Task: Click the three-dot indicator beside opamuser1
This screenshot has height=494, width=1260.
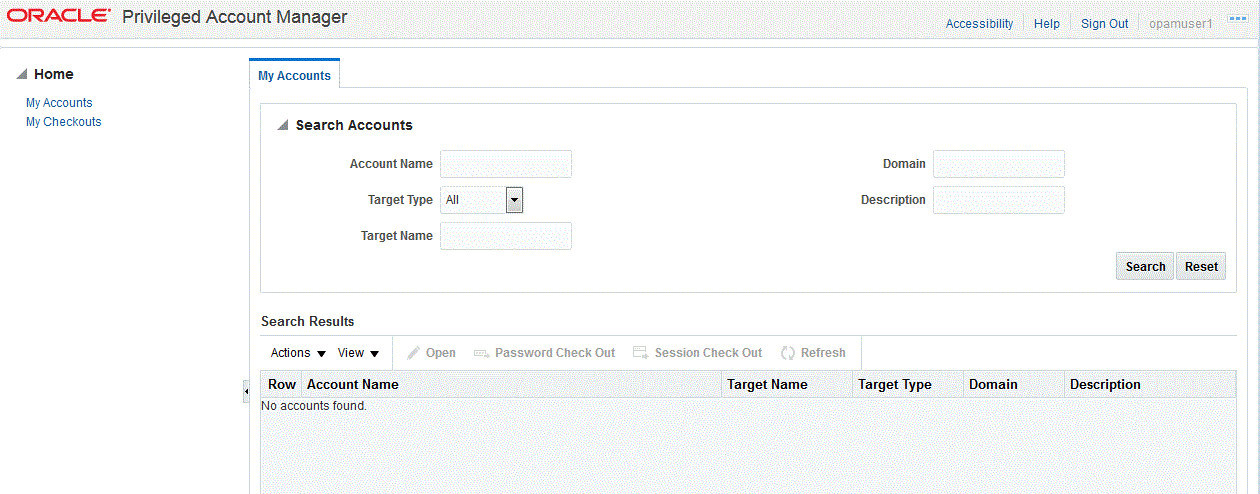Action: (x=1237, y=18)
